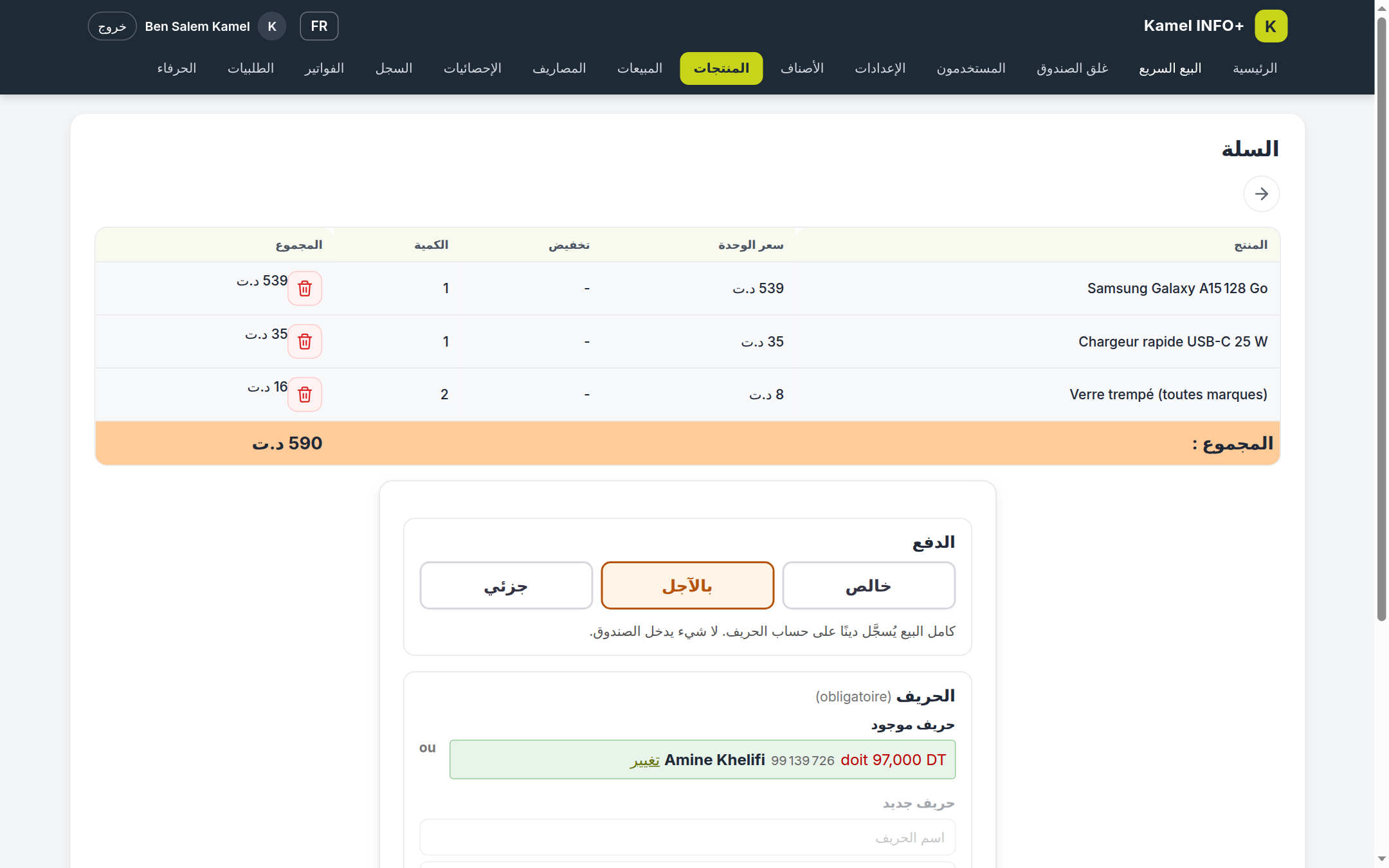
Task: Click the selected customer Amine Khelifi box
Action: point(702,759)
